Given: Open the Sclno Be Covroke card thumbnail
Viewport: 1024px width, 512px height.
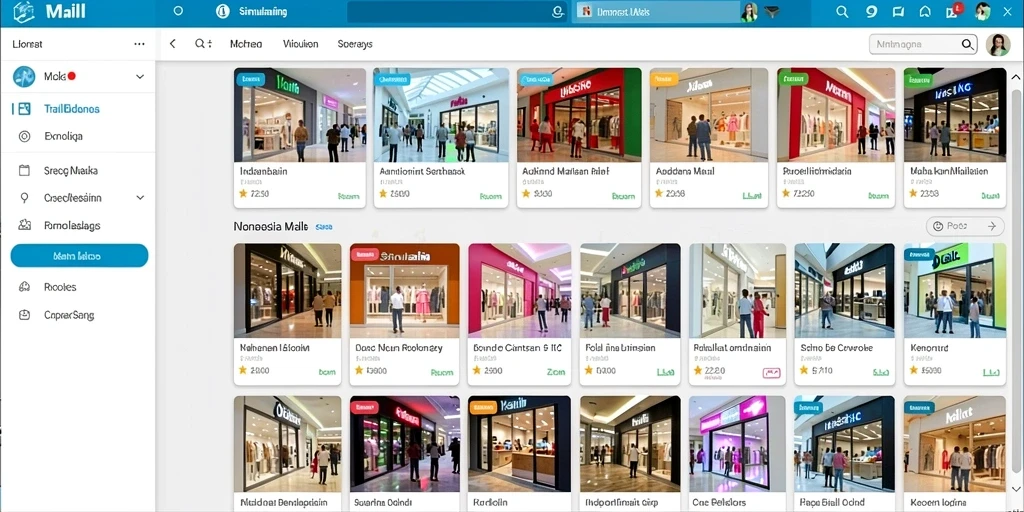Looking at the screenshot, I should (844, 291).
